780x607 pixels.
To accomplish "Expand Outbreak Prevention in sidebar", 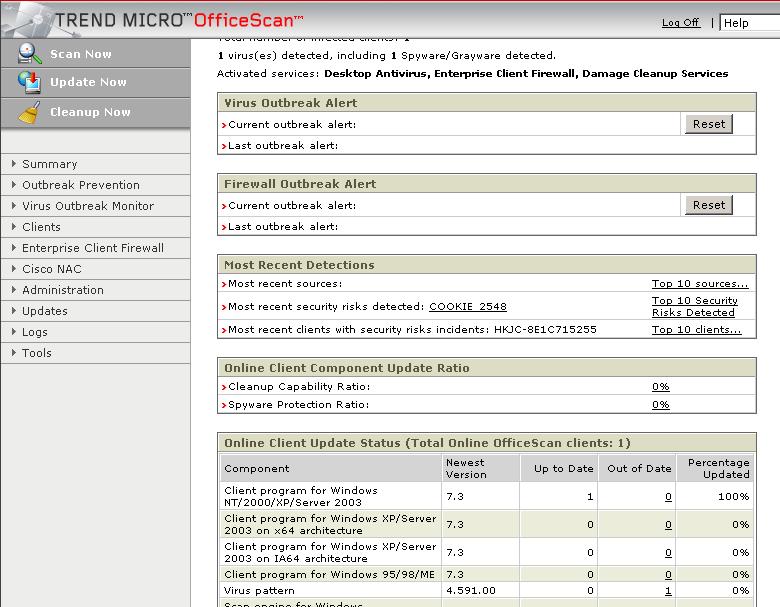I will (x=80, y=185).
